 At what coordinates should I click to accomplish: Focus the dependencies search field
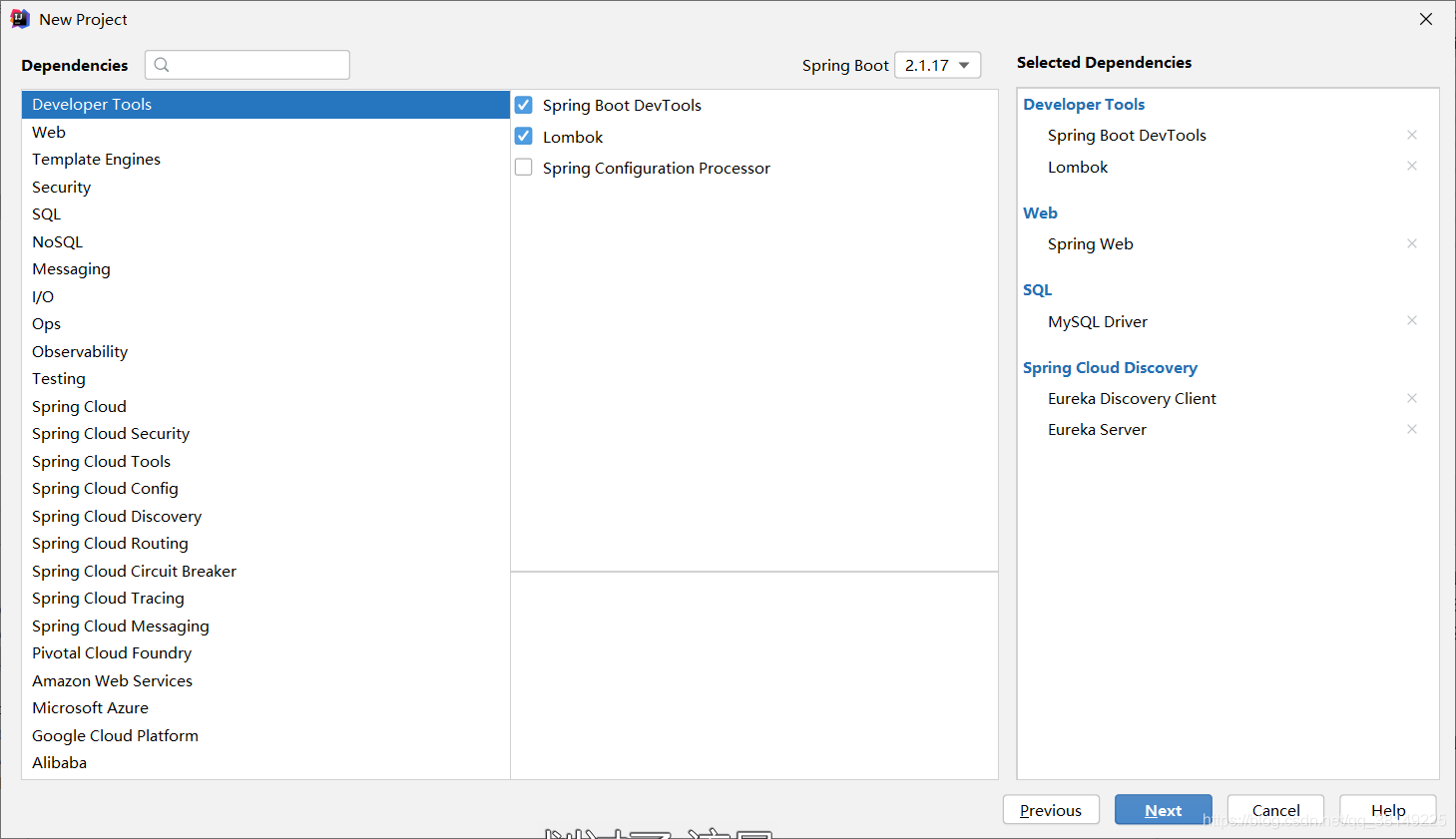[x=247, y=65]
